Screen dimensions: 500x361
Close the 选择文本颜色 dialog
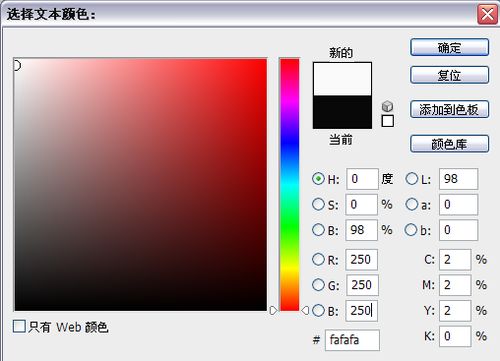(x=487, y=15)
